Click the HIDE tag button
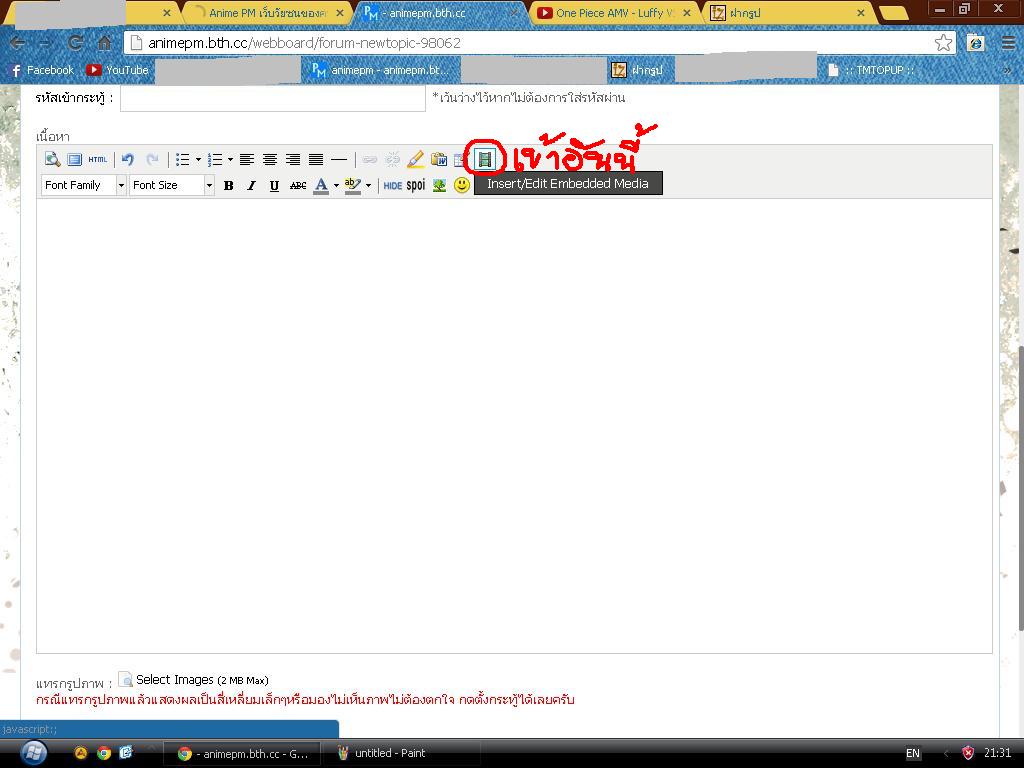This screenshot has height=768, width=1024. (392, 185)
